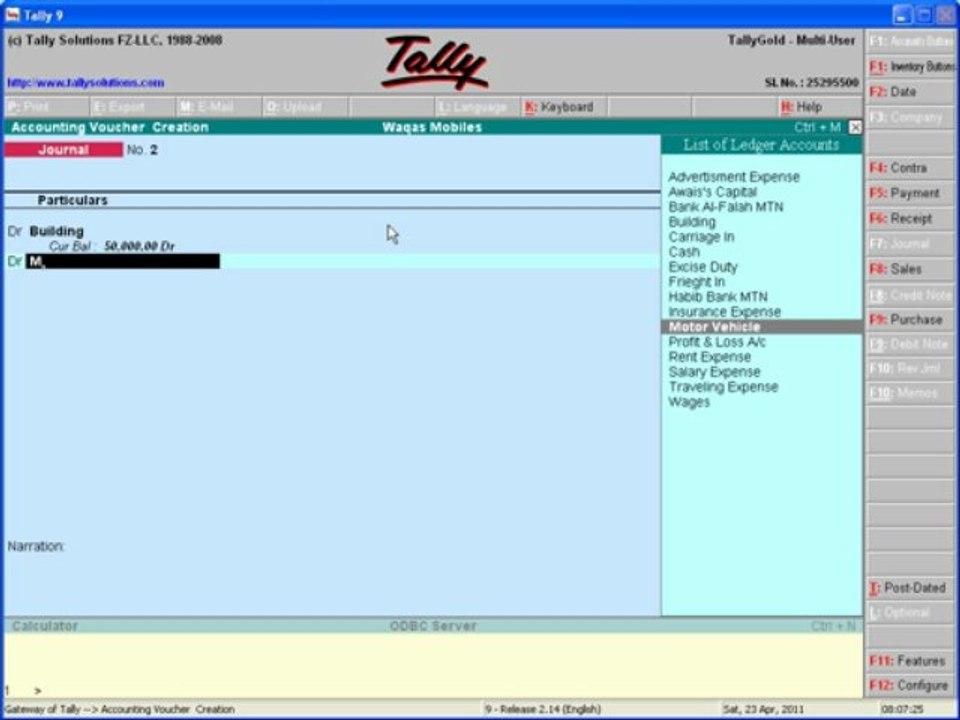
Task: Click the Optional button
Action: [911, 612]
